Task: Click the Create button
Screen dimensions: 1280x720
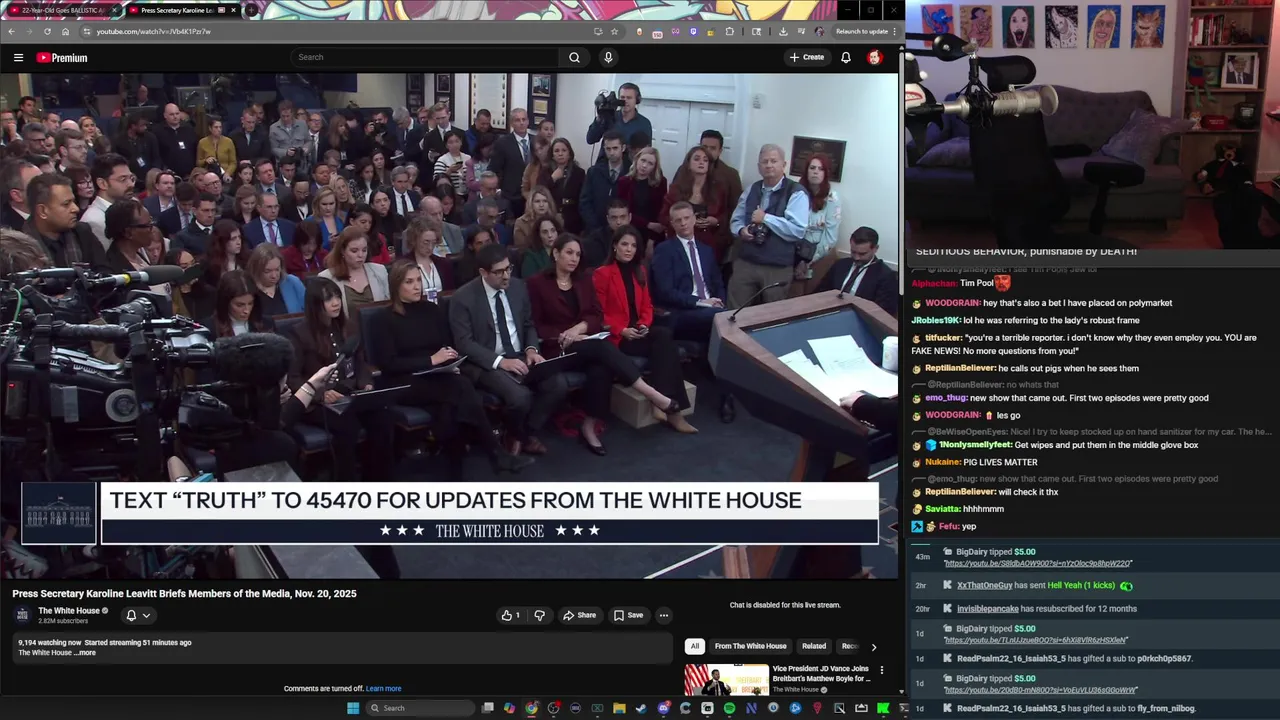Action: point(807,57)
